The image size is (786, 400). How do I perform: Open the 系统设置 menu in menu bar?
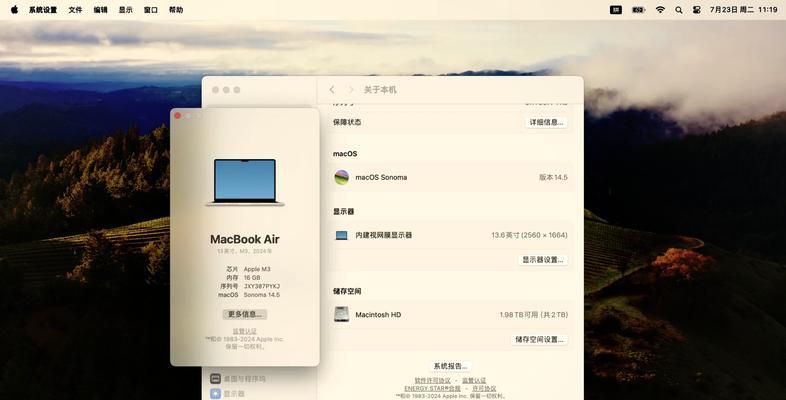tap(43, 10)
